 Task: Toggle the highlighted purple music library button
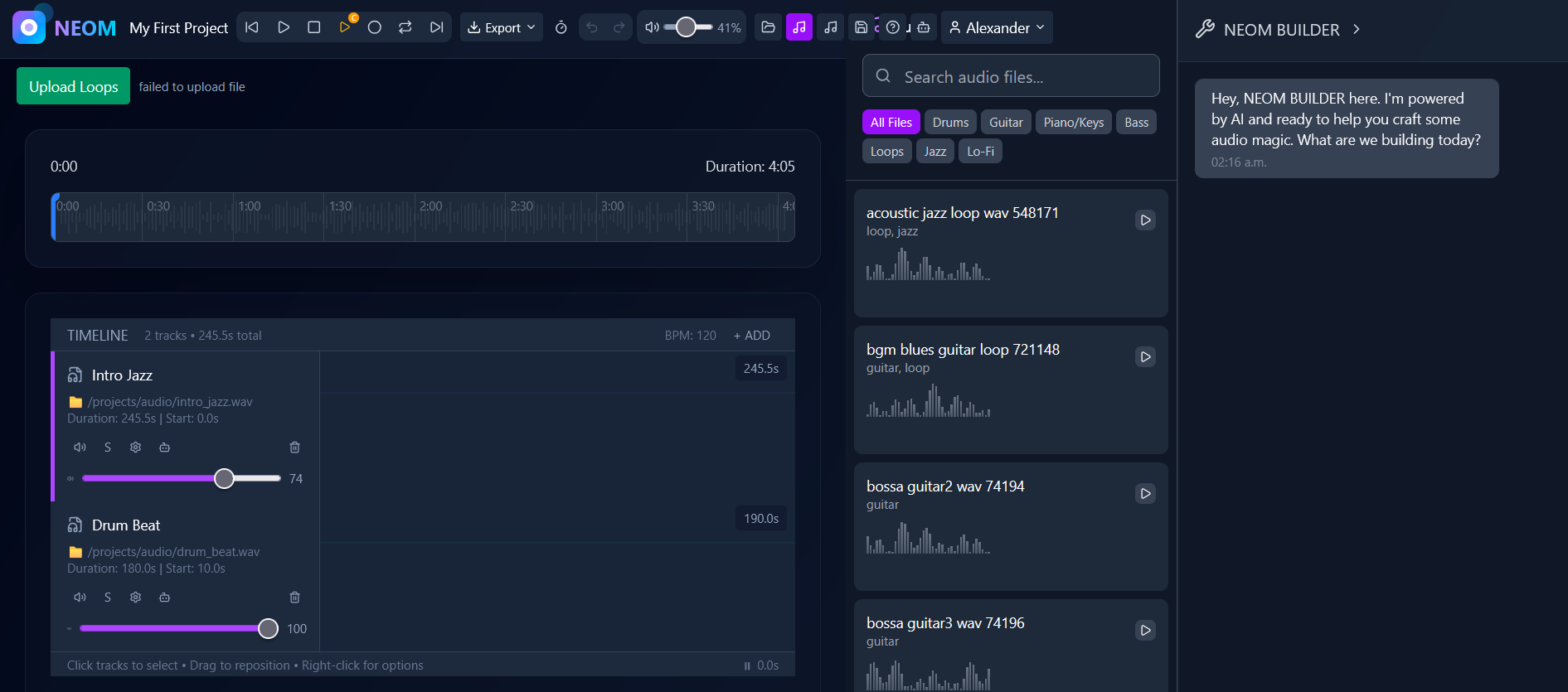[799, 27]
